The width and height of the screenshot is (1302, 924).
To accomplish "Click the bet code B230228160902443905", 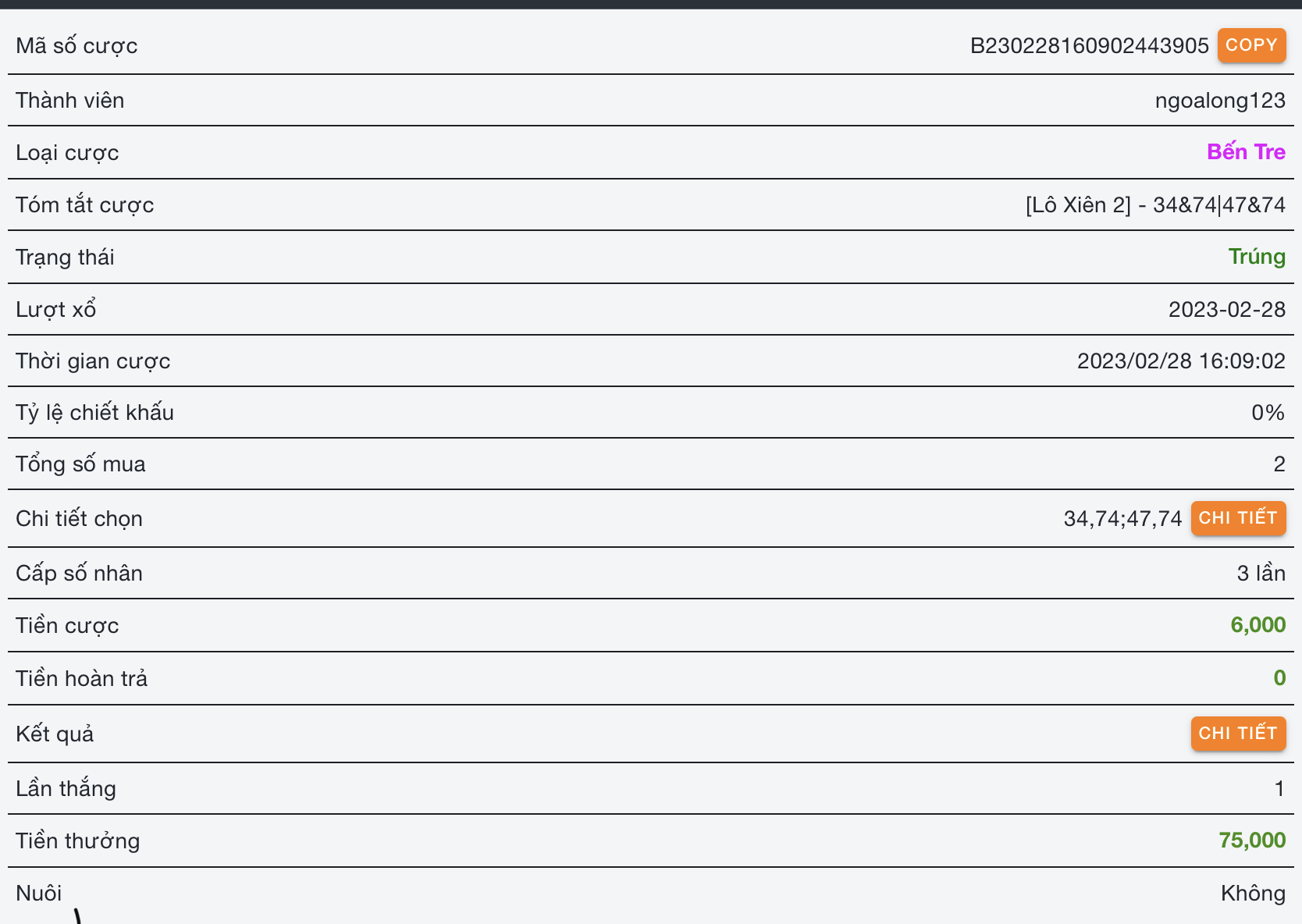I will 1089,46.
